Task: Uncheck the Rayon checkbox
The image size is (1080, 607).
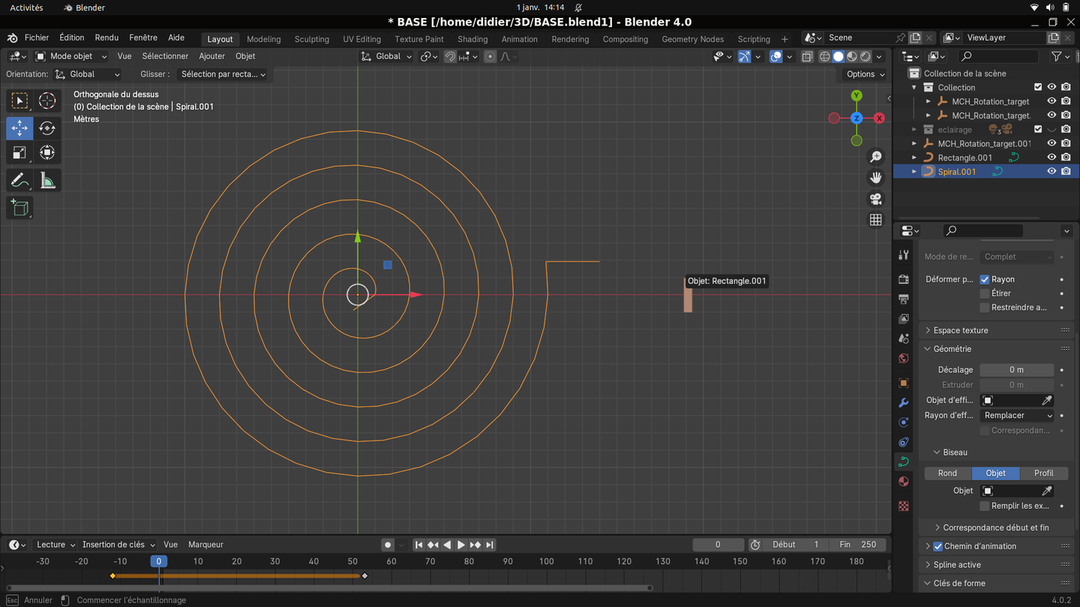Action: pyautogui.click(x=985, y=280)
